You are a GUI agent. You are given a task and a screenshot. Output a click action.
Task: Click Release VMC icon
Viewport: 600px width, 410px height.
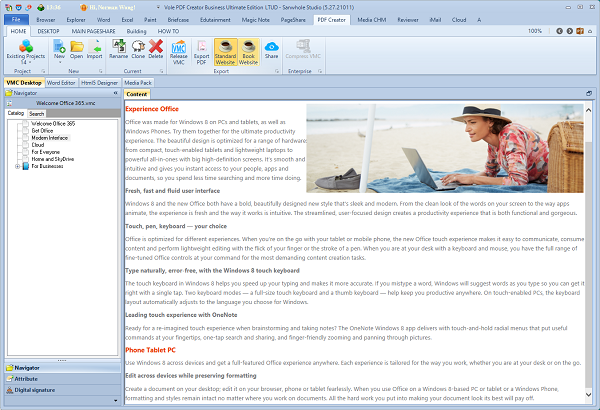(178, 52)
